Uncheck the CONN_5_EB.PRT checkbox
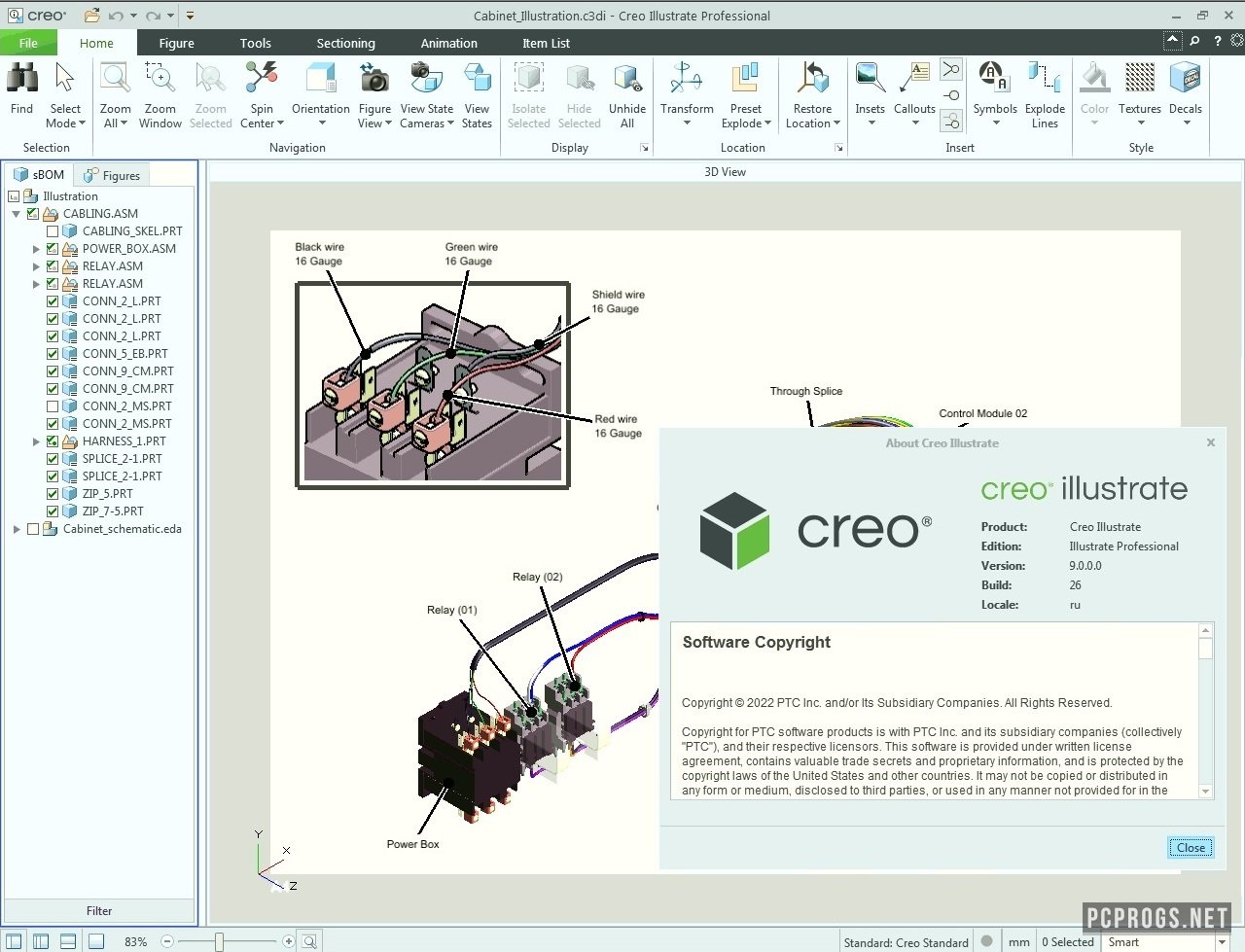The width and height of the screenshot is (1245, 952). tap(53, 354)
